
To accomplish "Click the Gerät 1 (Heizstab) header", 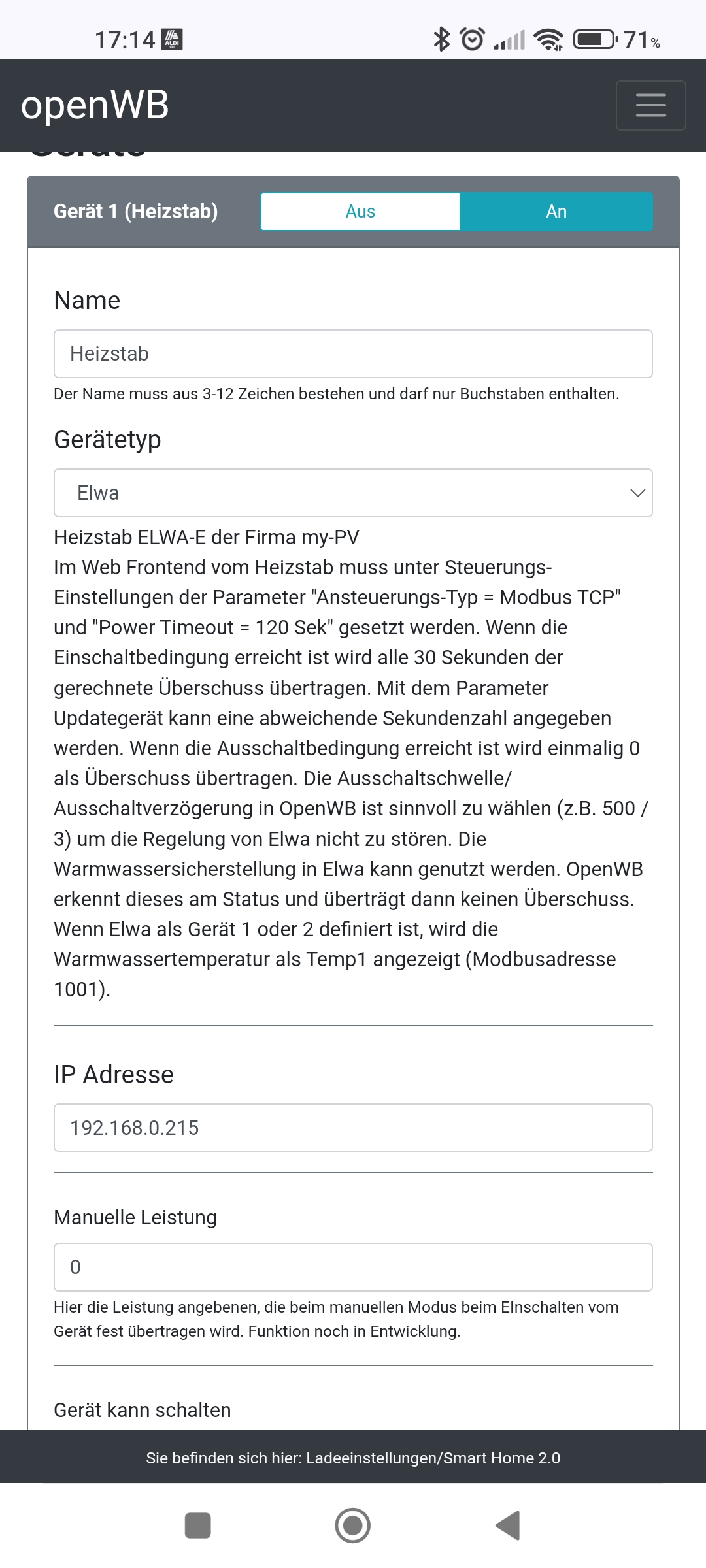I will tap(136, 212).
